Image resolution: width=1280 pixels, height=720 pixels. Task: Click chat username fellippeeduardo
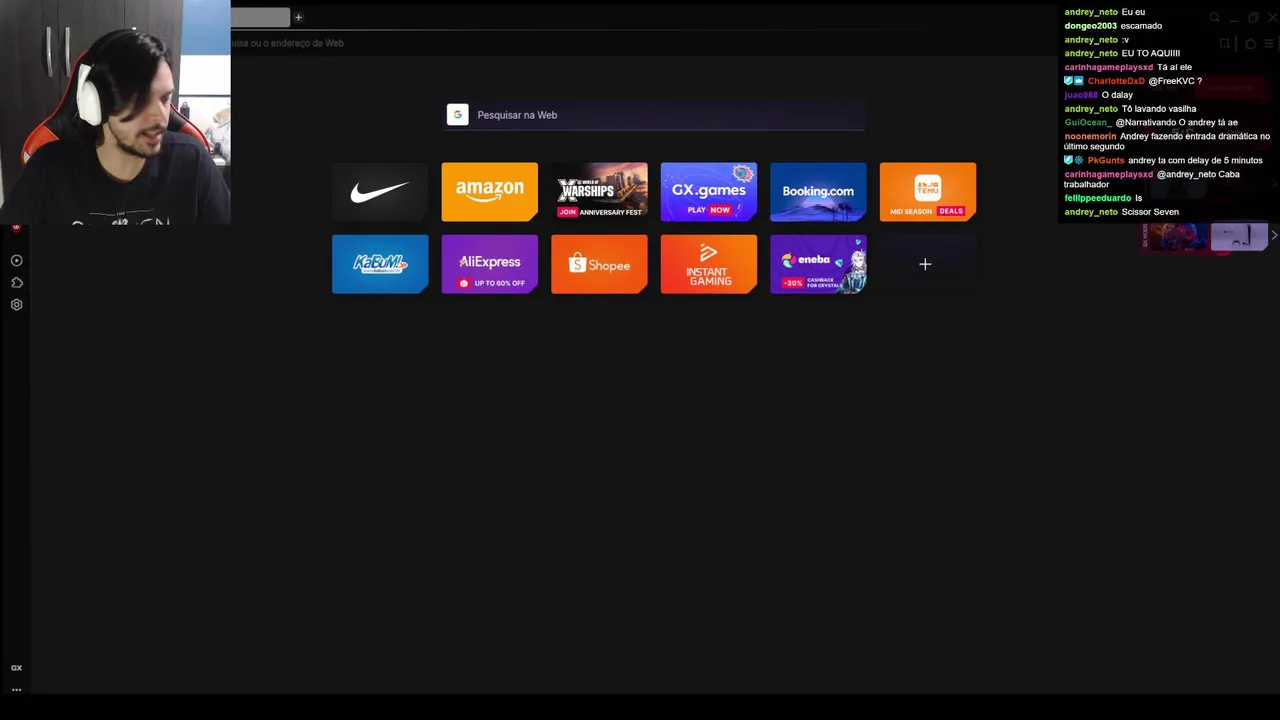(1098, 198)
